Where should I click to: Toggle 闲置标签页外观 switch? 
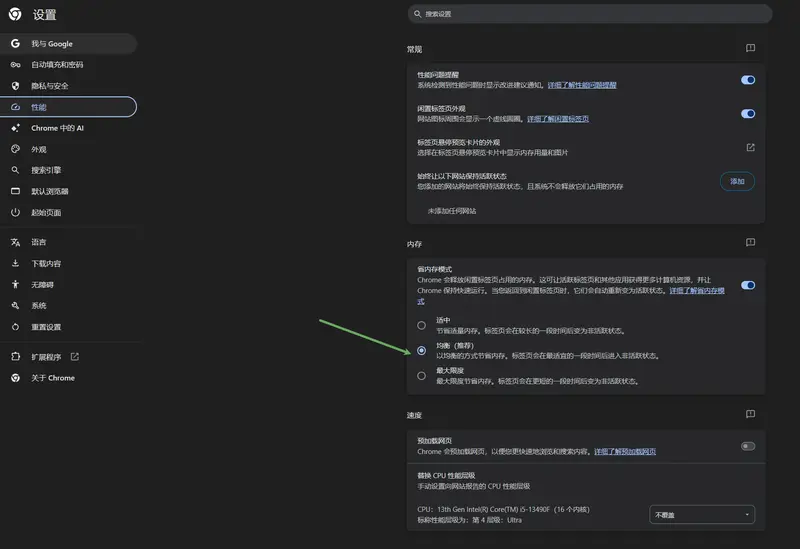pos(748,113)
